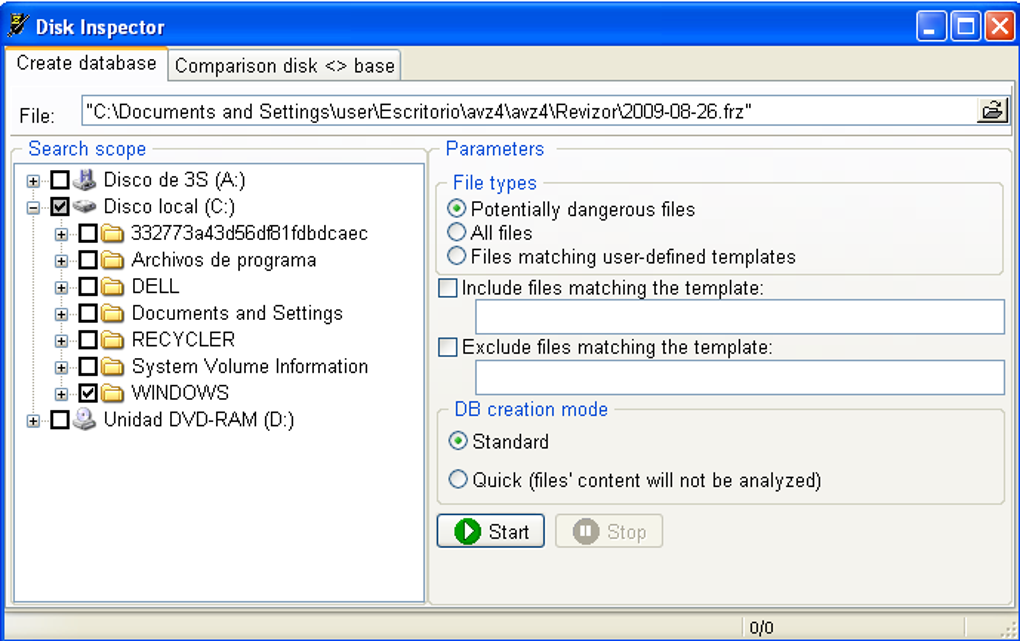The height and width of the screenshot is (641, 1020).
Task: Expand the Documents and Settings folder
Action: click(61, 314)
